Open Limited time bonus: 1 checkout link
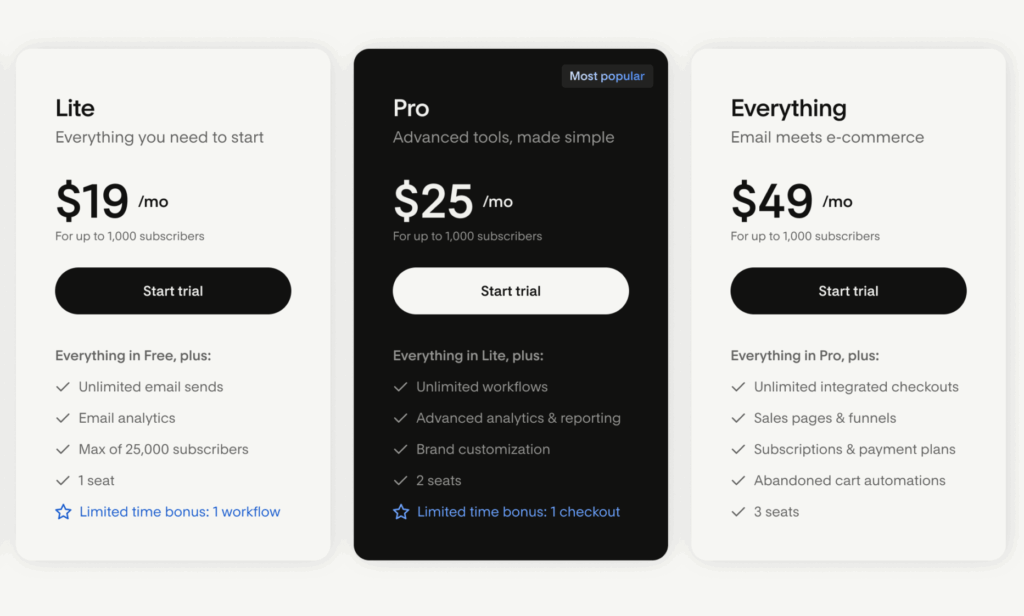The height and width of the screenshot is (616, 1024). coord(518,512)
